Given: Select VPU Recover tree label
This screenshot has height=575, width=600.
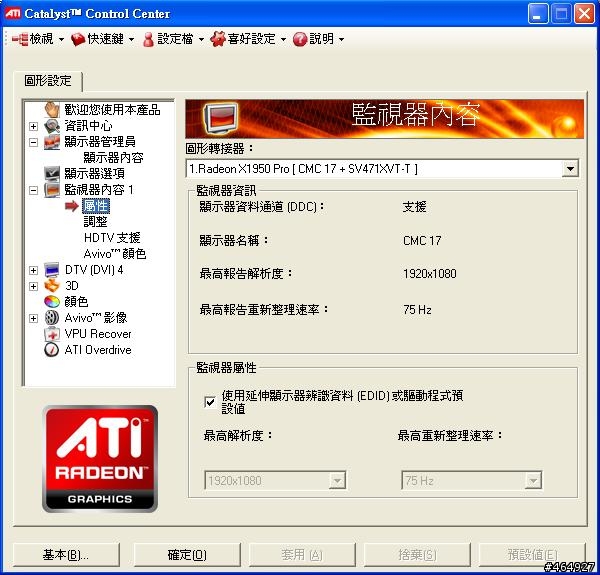Looking at the screenshot, I should (98, 334).
